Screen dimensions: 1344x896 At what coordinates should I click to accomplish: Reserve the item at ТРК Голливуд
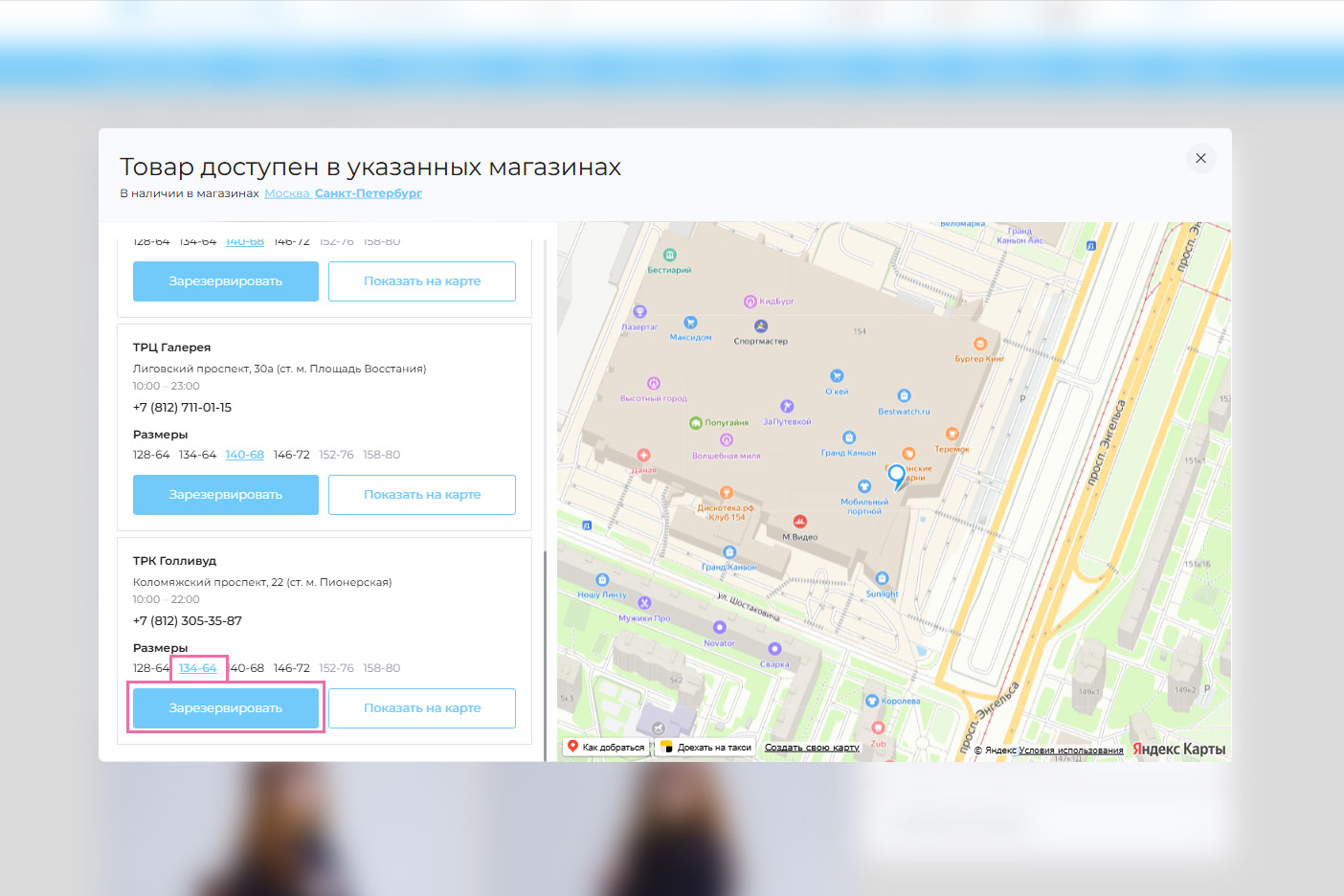[226, 708]
